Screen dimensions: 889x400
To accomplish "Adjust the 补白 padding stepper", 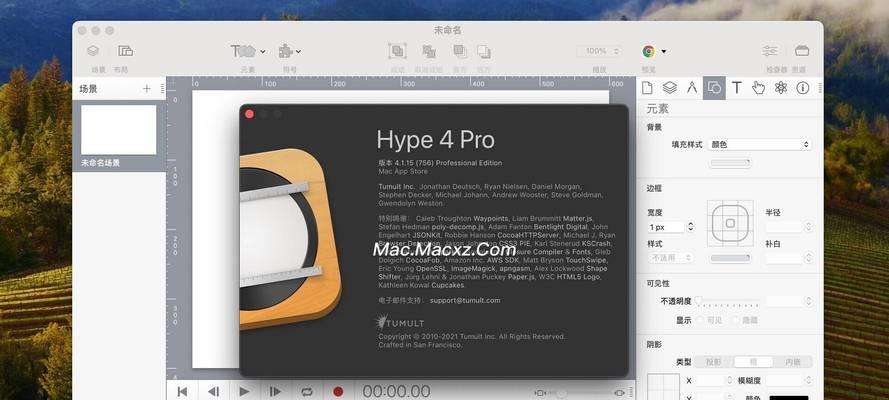I will pyautogui.click(x=808, y=258).
